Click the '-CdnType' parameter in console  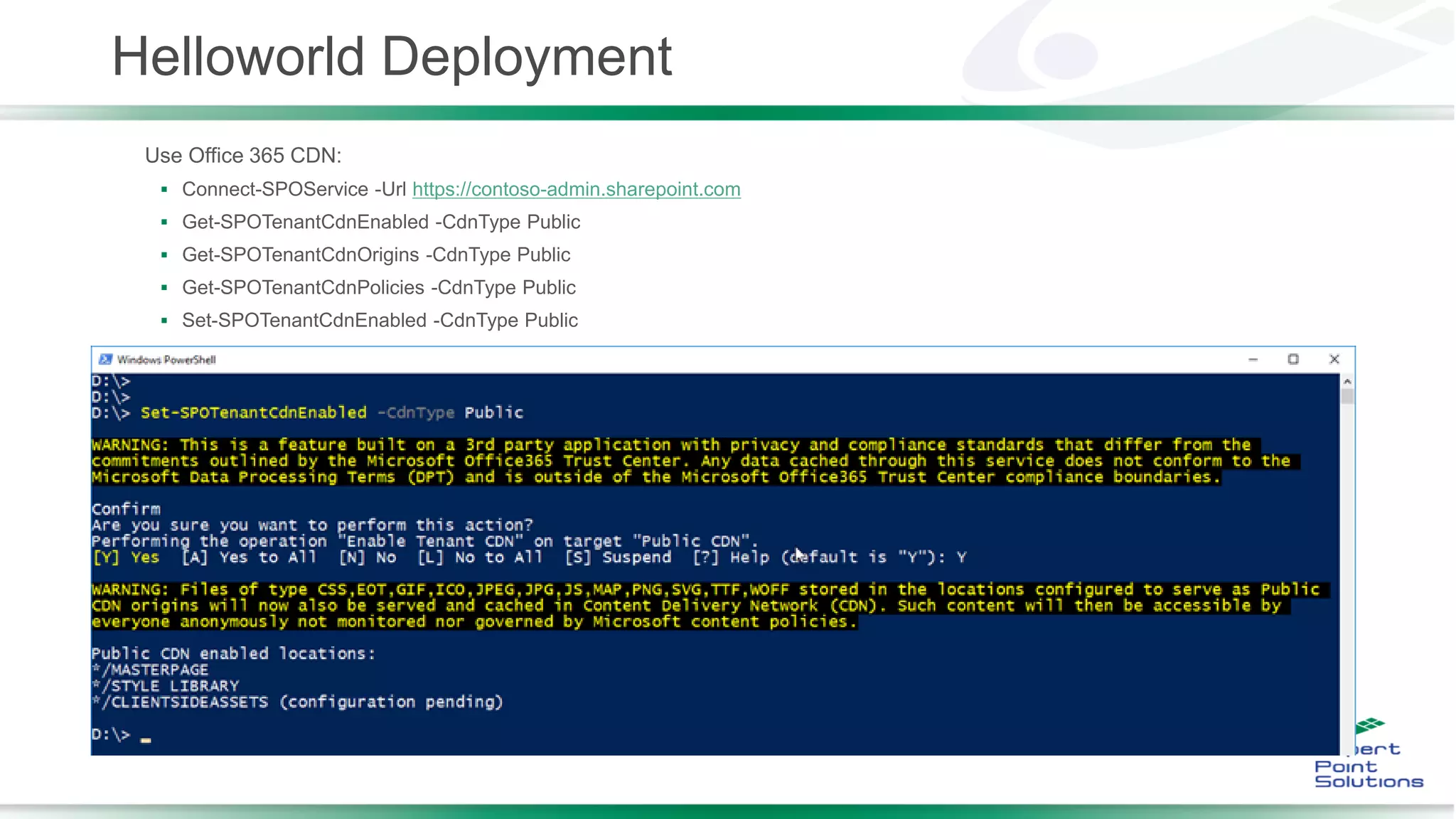click(x=416, y=412)
